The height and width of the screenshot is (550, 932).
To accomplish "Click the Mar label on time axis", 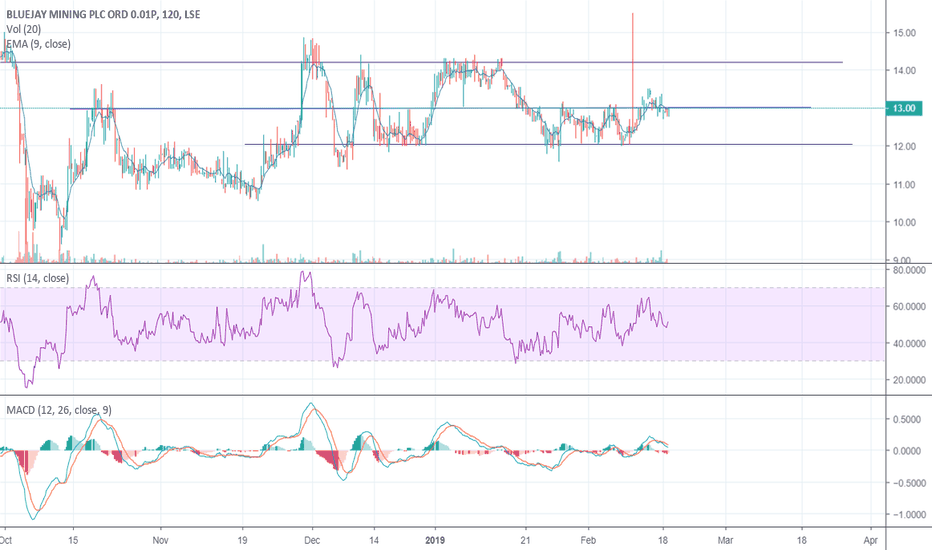I will click(x=725, y=540).
